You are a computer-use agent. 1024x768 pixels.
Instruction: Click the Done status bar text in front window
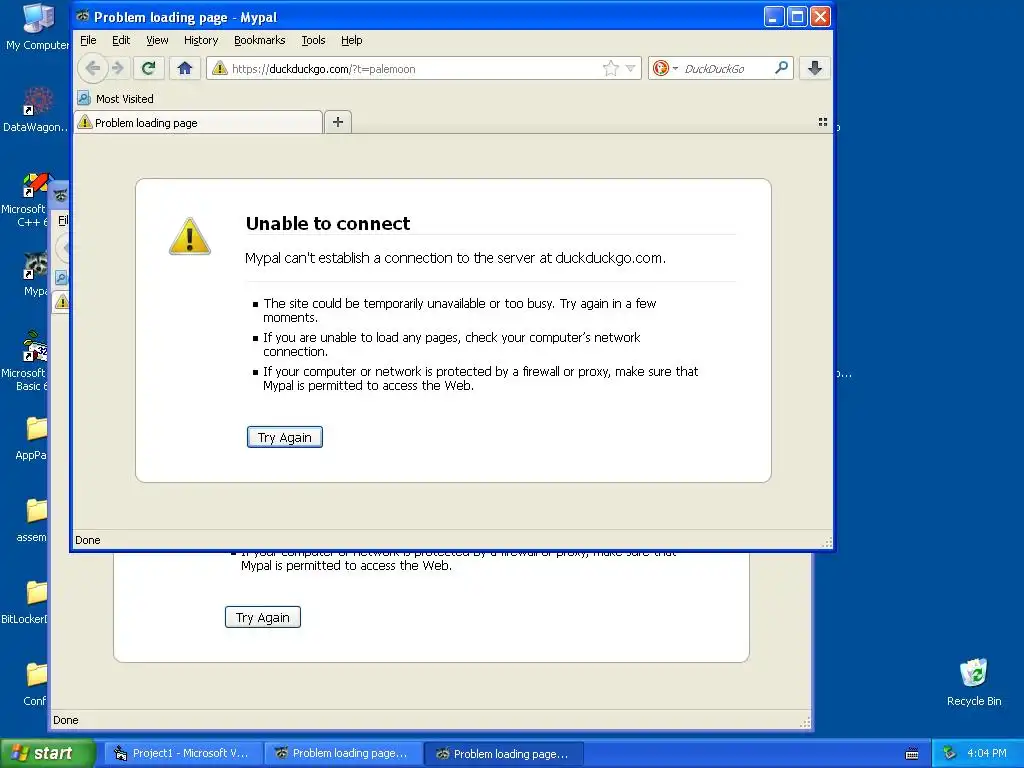(88, 540)
